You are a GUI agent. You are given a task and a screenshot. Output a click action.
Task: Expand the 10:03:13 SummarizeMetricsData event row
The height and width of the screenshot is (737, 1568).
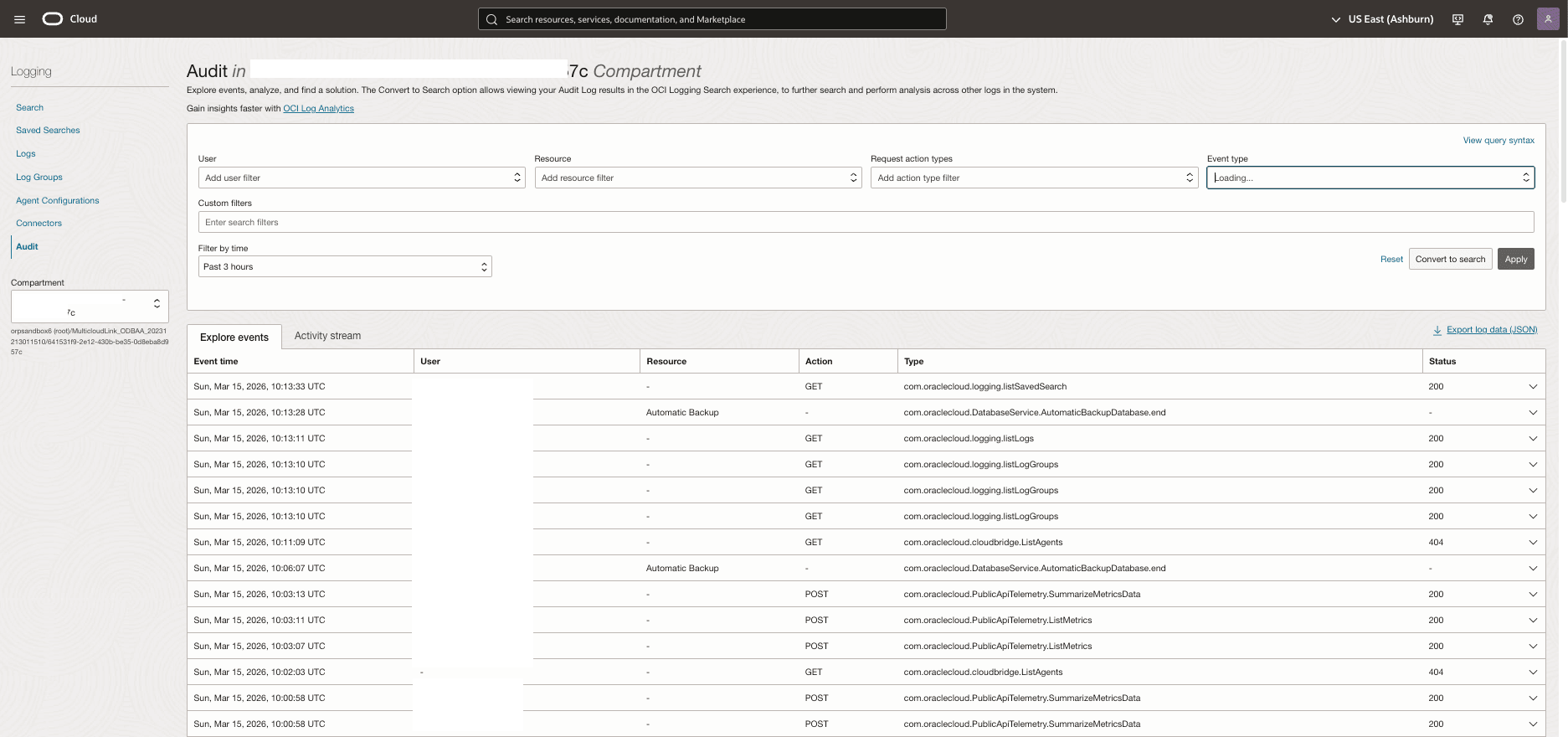1533,595
